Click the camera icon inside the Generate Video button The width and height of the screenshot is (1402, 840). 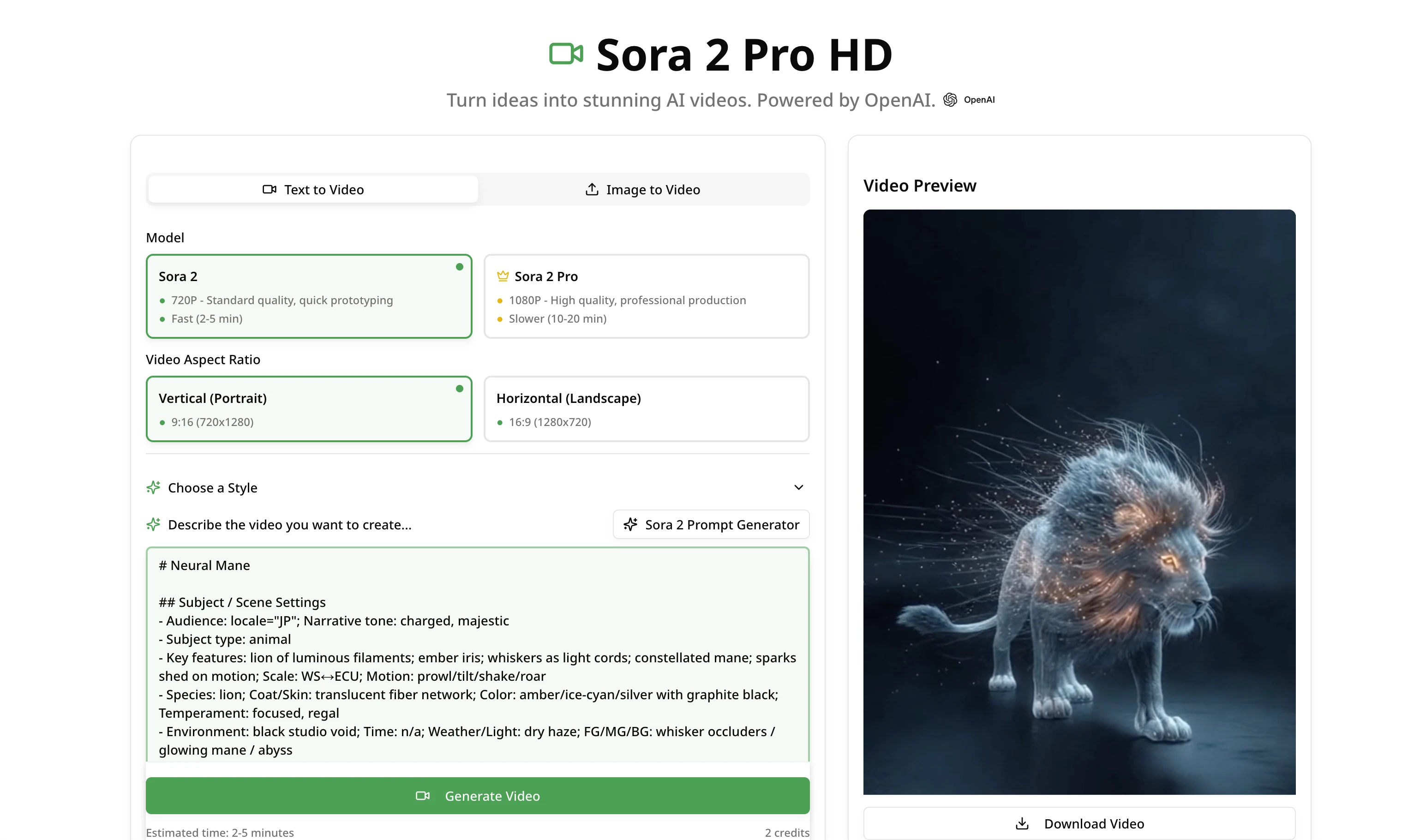click(423, 796)
